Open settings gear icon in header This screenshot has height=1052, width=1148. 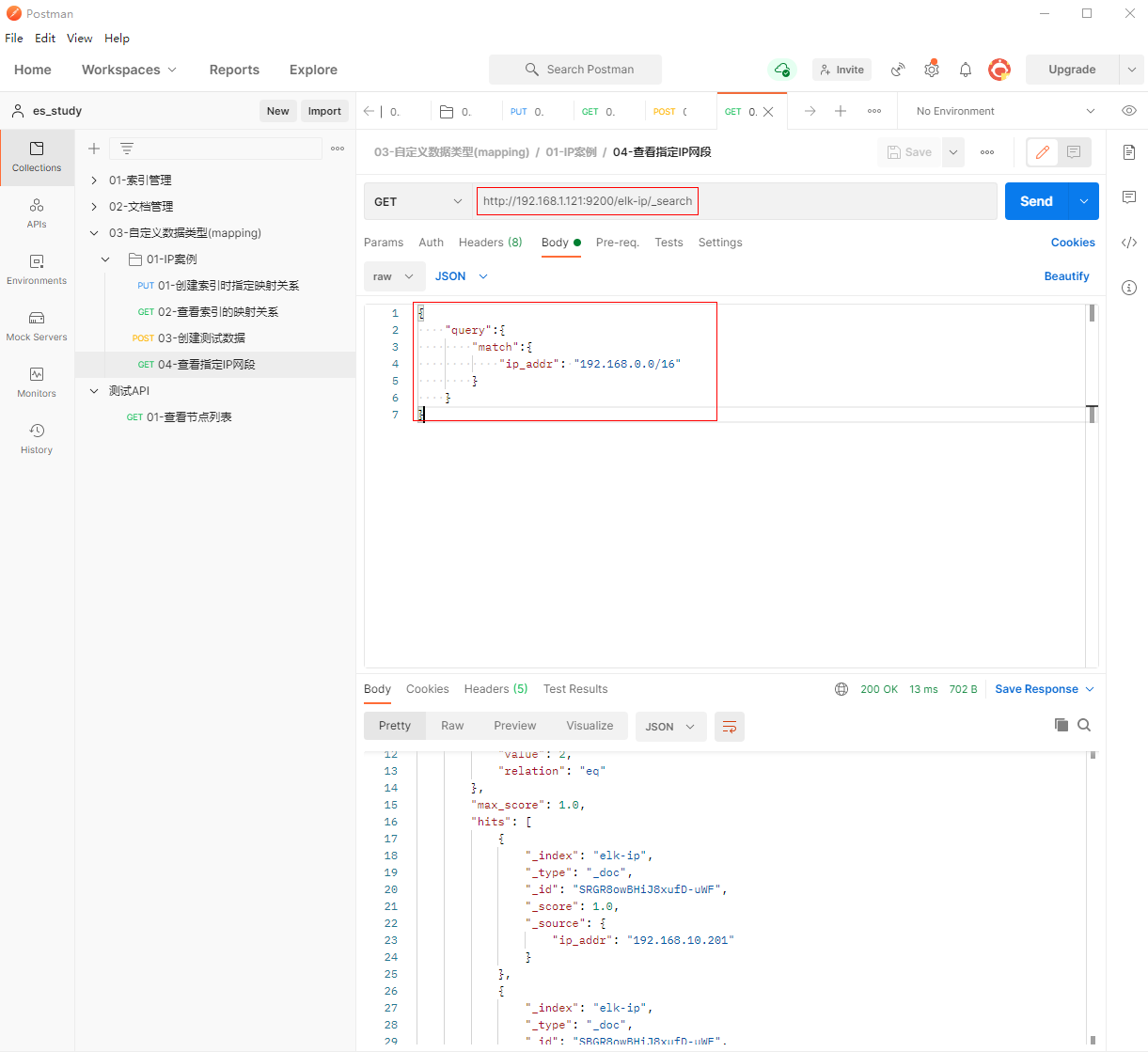coord(932,70)
